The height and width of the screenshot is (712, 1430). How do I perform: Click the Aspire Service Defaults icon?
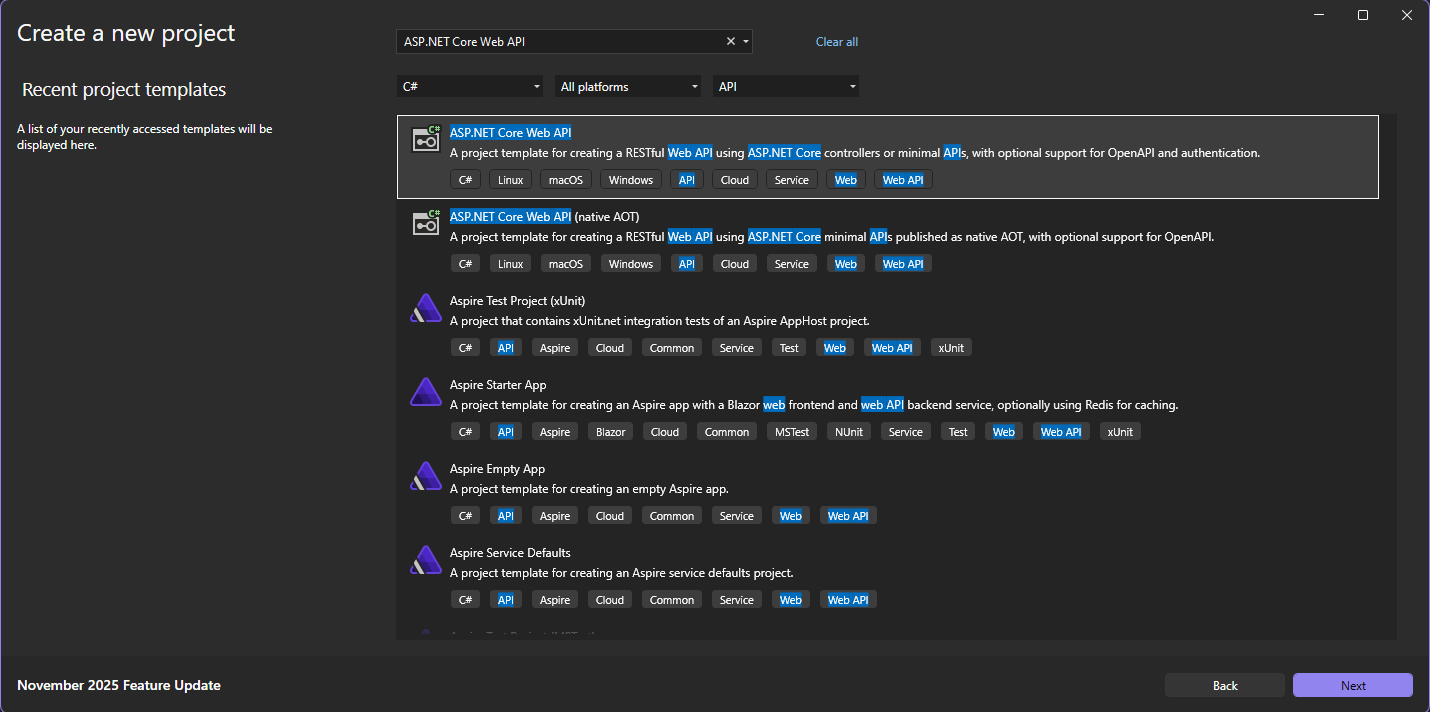(x=425, y=560)
